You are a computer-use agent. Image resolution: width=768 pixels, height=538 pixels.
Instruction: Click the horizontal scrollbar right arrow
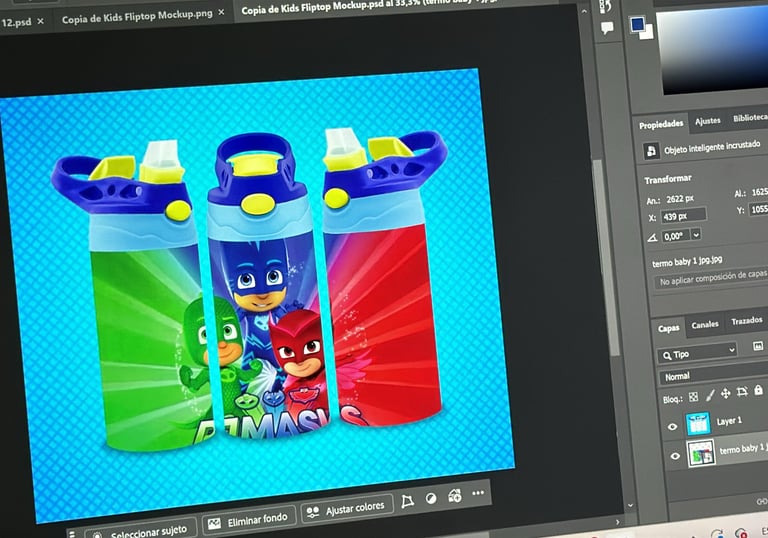point(617,522)
